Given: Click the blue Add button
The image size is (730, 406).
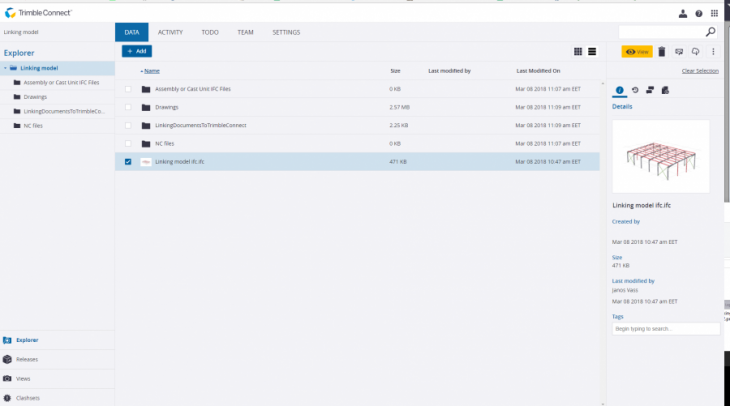Looking at the screenshot, I should (137, 51).
